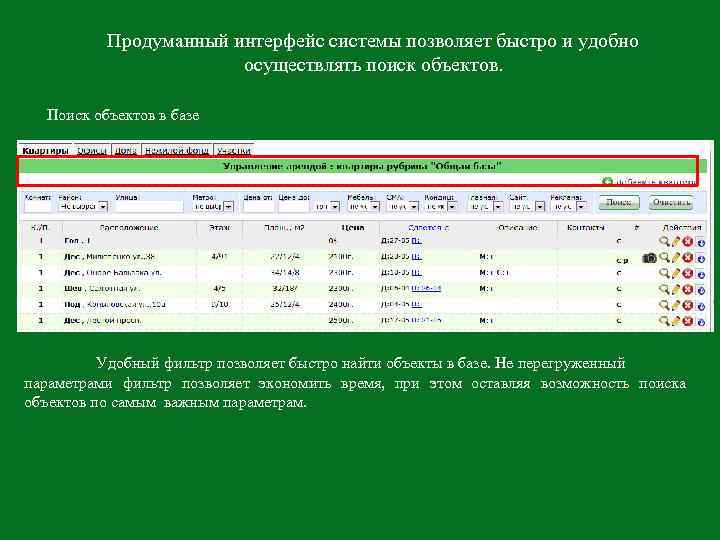Click the magnifier view icon in first row
Screen dimensions: 720x540
(x=664, y=241)
